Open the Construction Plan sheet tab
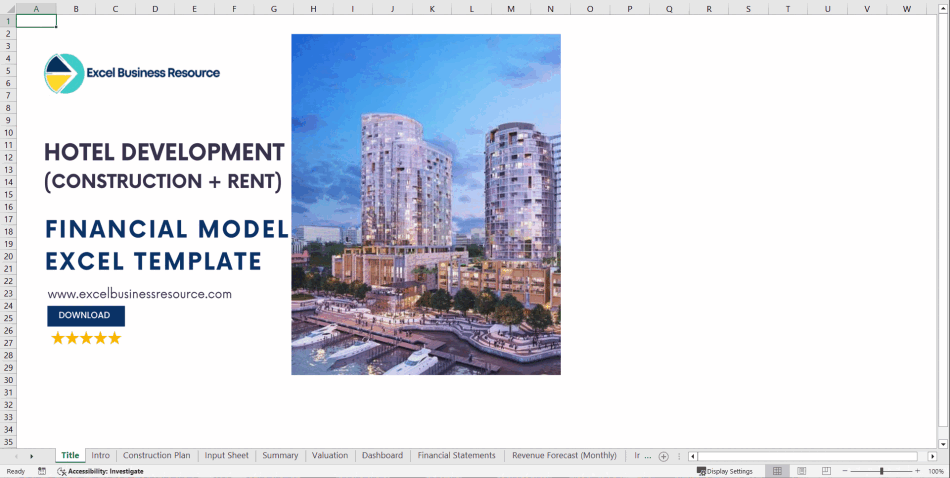Viewport: 950px width, 478px height. click(x=156, y=456)
